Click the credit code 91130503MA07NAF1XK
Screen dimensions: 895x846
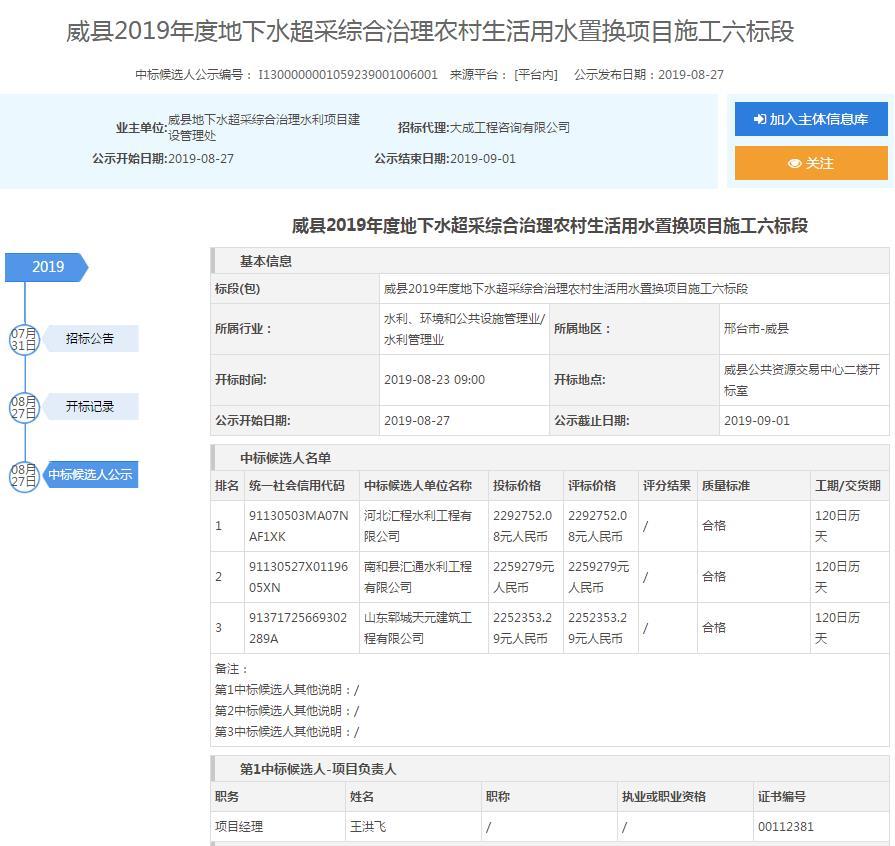coord(298,526)
